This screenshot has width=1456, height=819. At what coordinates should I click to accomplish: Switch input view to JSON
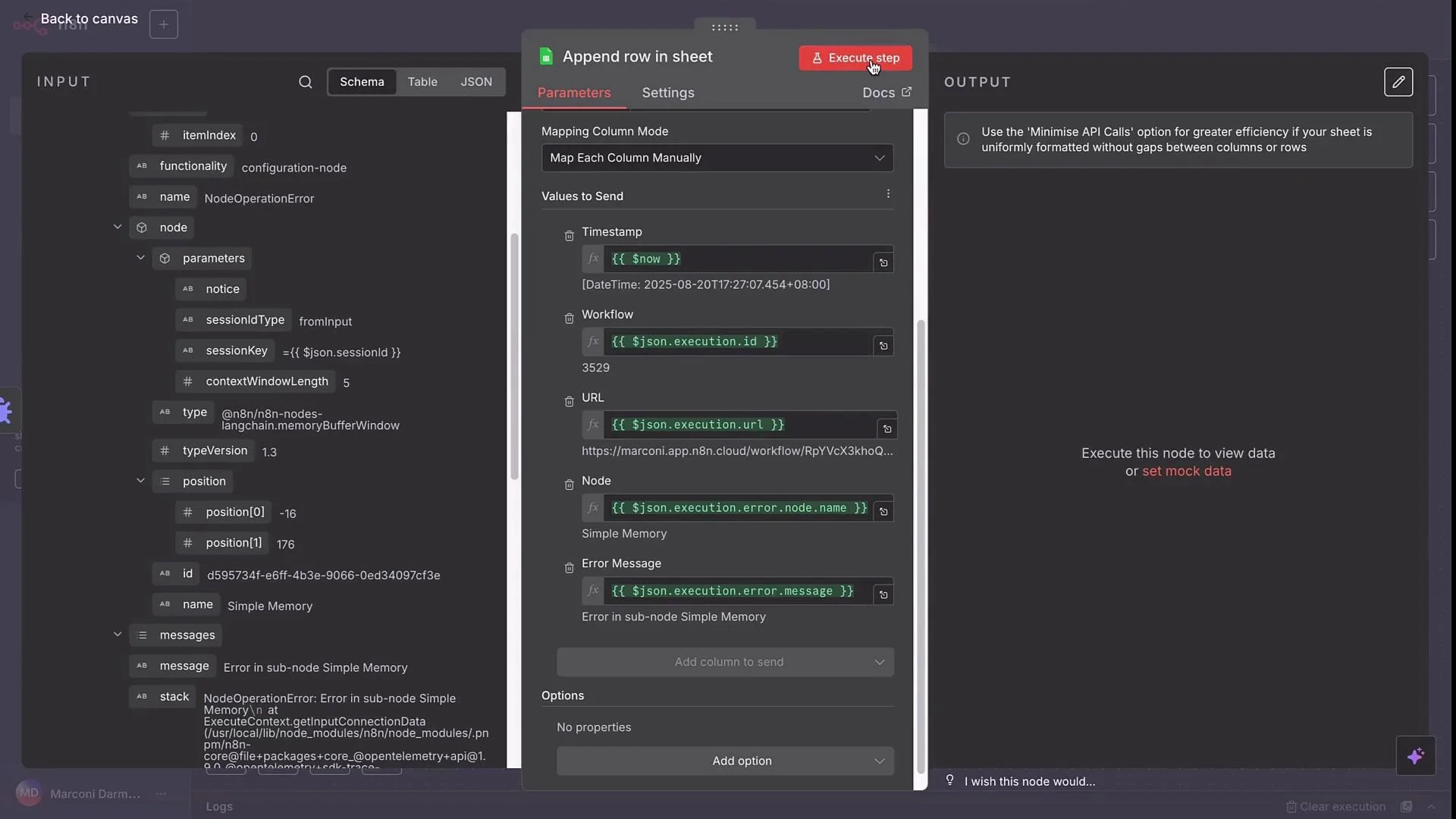[x=476, y=82]
